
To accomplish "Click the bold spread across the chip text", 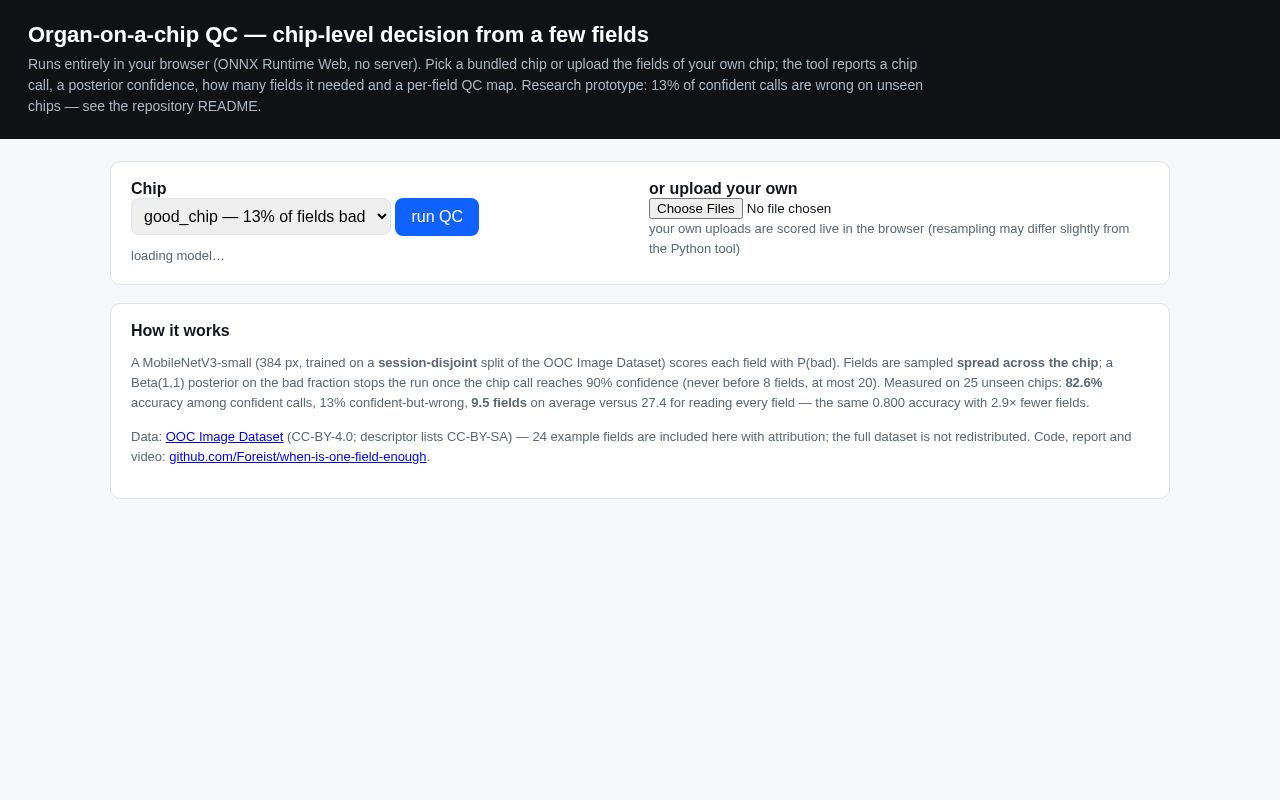I will pyautogui.click(x=1027, y=362).
